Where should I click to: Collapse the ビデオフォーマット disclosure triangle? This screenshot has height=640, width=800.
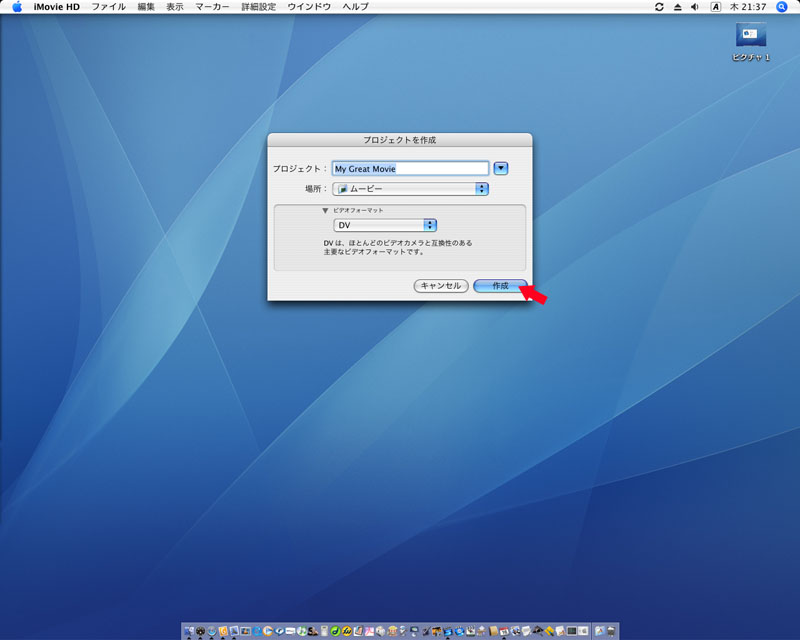click(x=325, y=211)
